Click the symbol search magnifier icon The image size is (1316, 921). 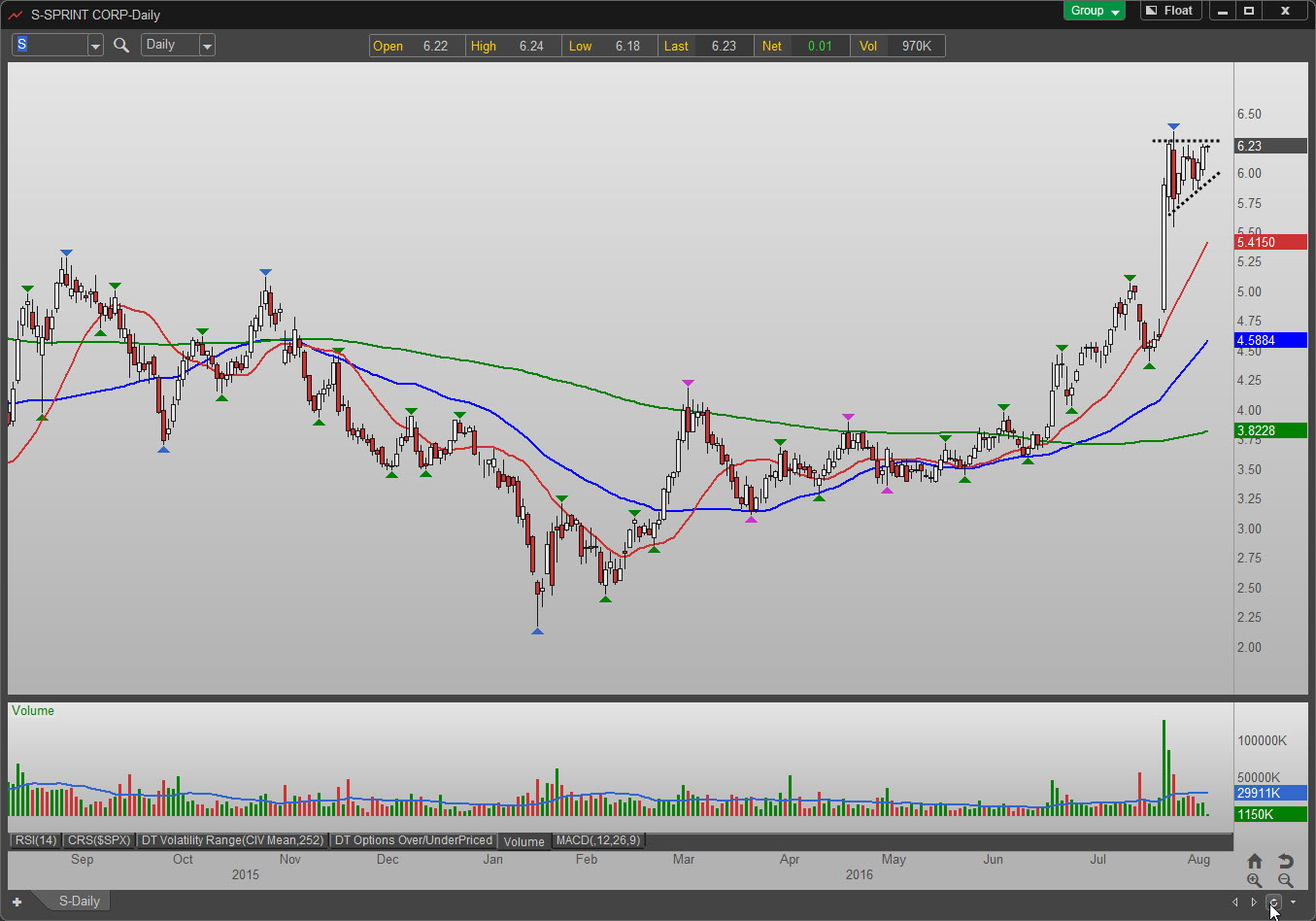pos(121,45)
